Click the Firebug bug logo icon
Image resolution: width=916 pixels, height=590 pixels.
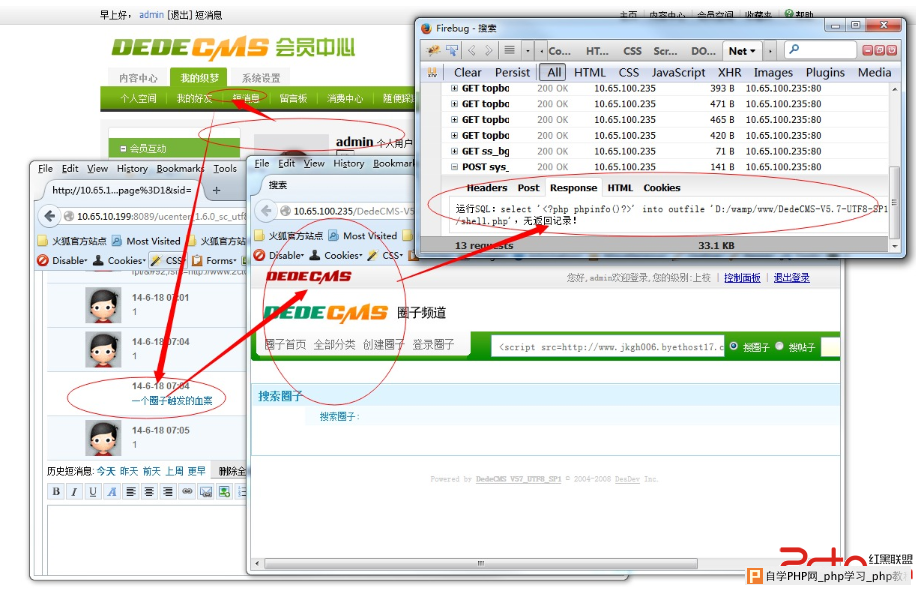point(433,50)
